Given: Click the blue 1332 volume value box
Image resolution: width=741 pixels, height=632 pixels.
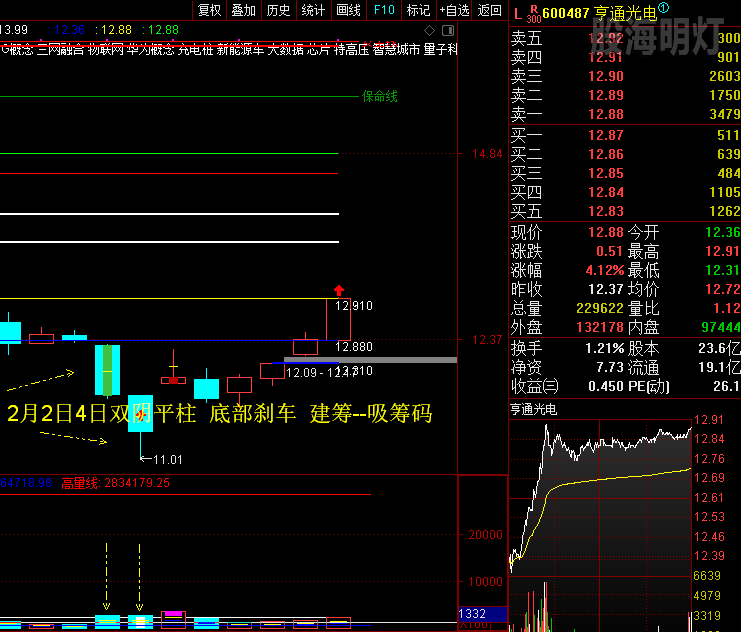Looking at the screenshot, I should pos(483,614).
